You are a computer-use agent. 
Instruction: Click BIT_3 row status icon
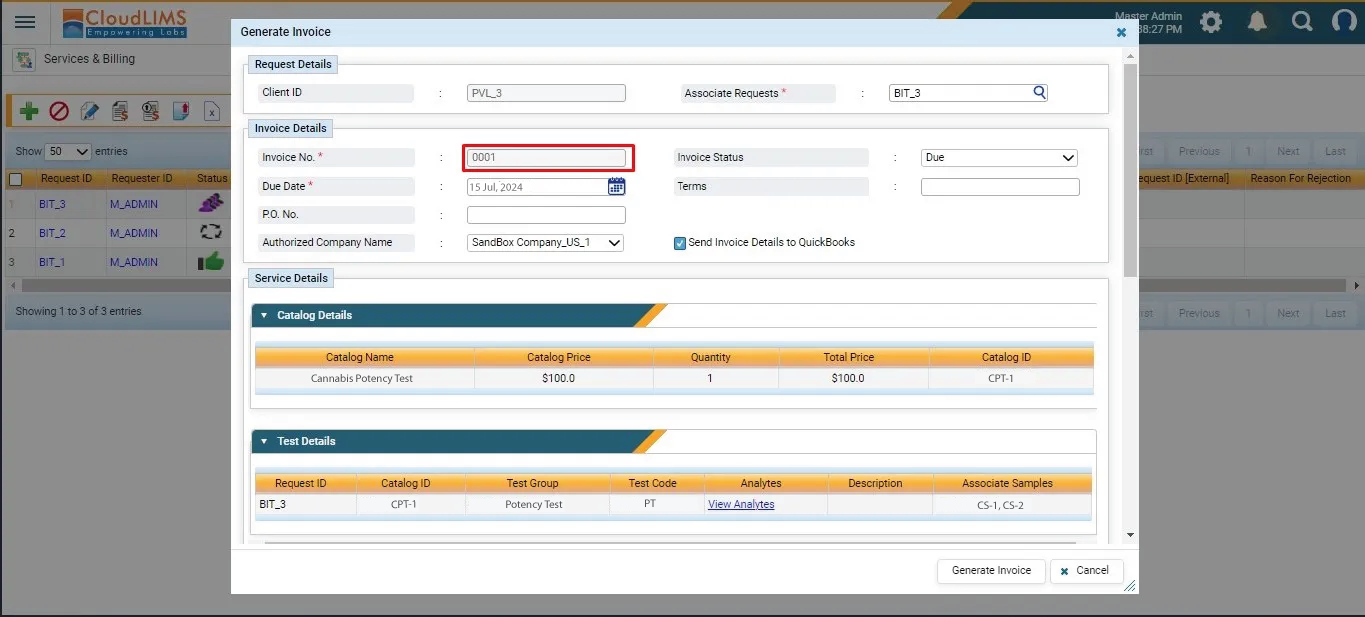[x=211, y=204]
